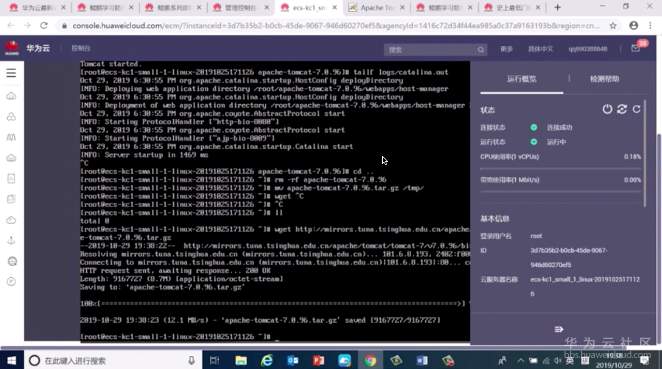Click the bandwidth usage bar in the right panel
Image resolution: width=662 pixels, height=369 pixels.
[560, 191]
